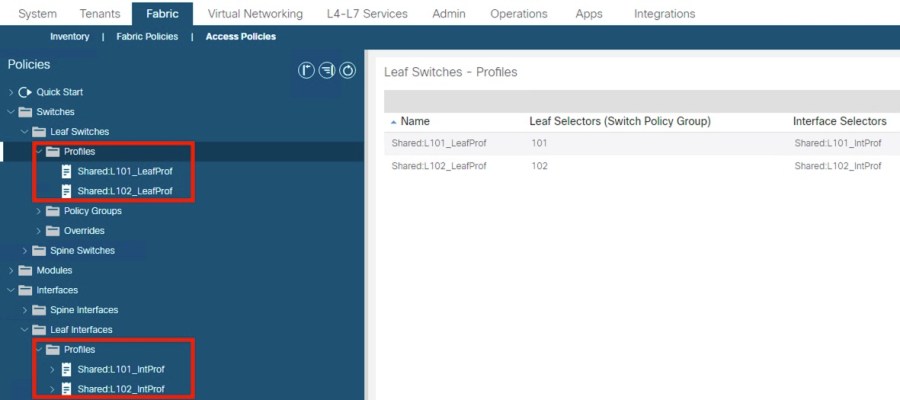
Task: Click the Spine Interfaces folder icon
Action: tap(40, 310)
